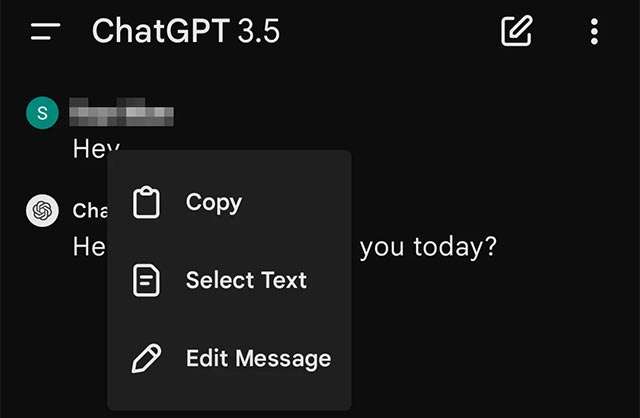
Task: Click the green "S" user avatar
Action: pyautogui.click(x=41, y=113)
